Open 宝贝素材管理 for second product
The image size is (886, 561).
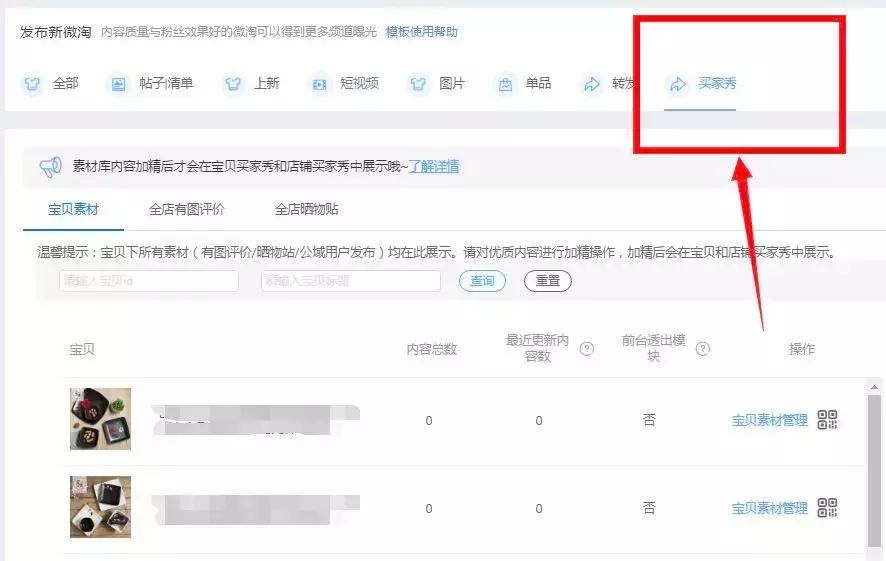[770, 508]
